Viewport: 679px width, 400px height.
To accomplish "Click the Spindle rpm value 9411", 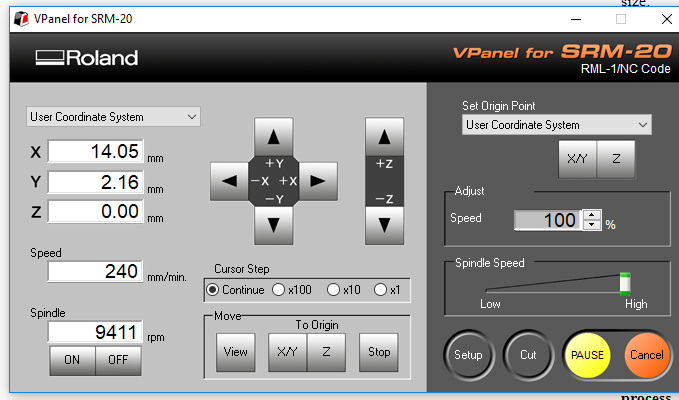I will click(x=95, y=332).
